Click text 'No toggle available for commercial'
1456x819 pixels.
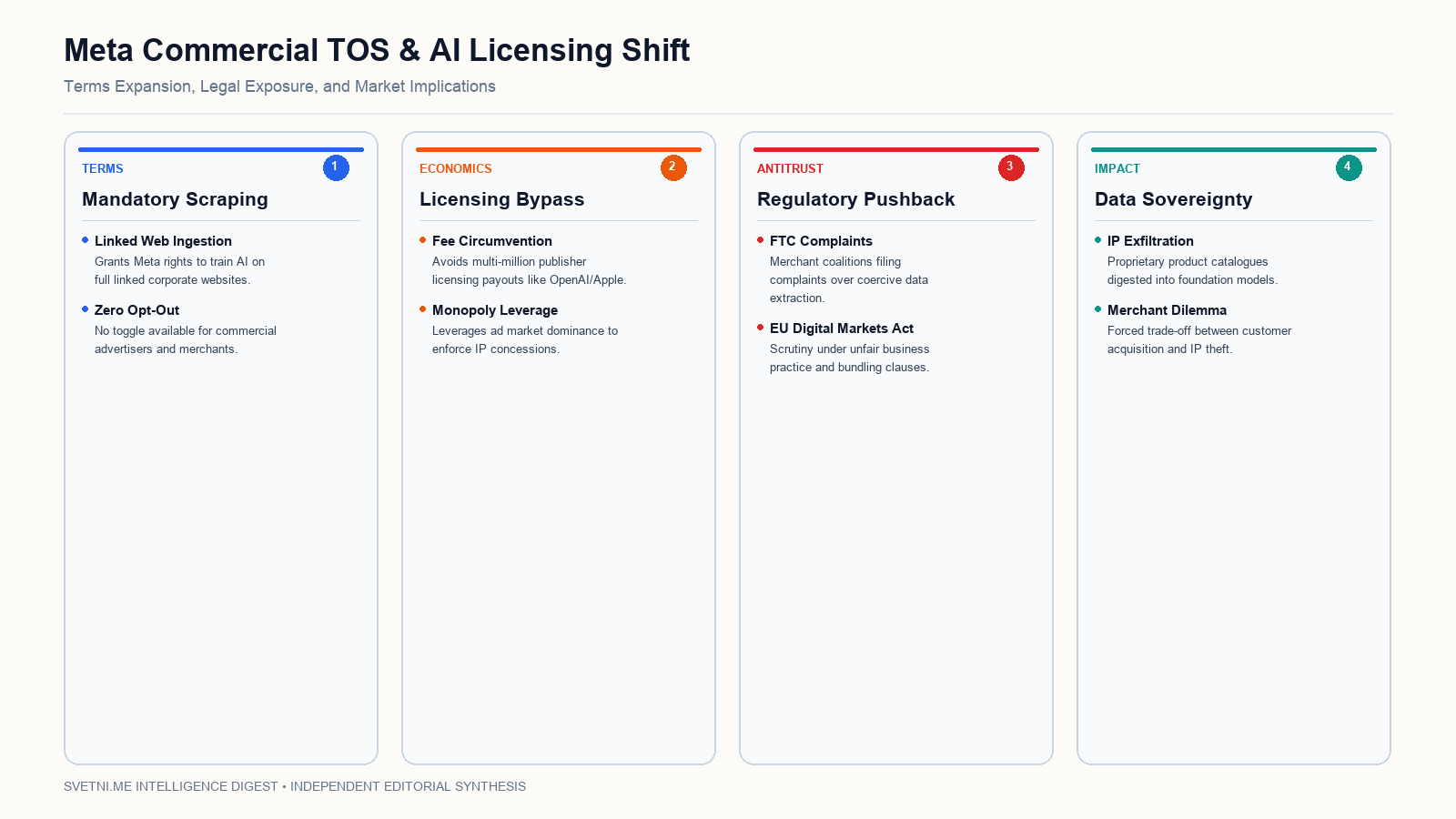coord(186,331)
